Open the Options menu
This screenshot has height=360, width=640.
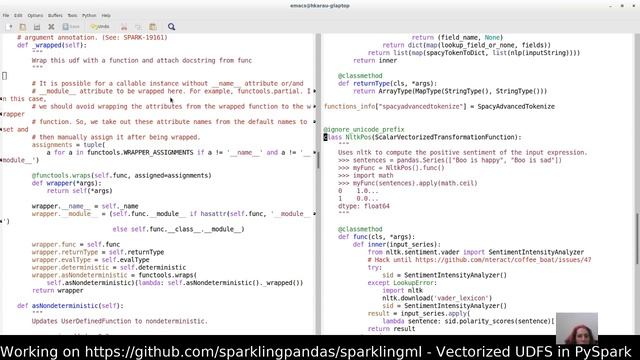click(35, 16)
